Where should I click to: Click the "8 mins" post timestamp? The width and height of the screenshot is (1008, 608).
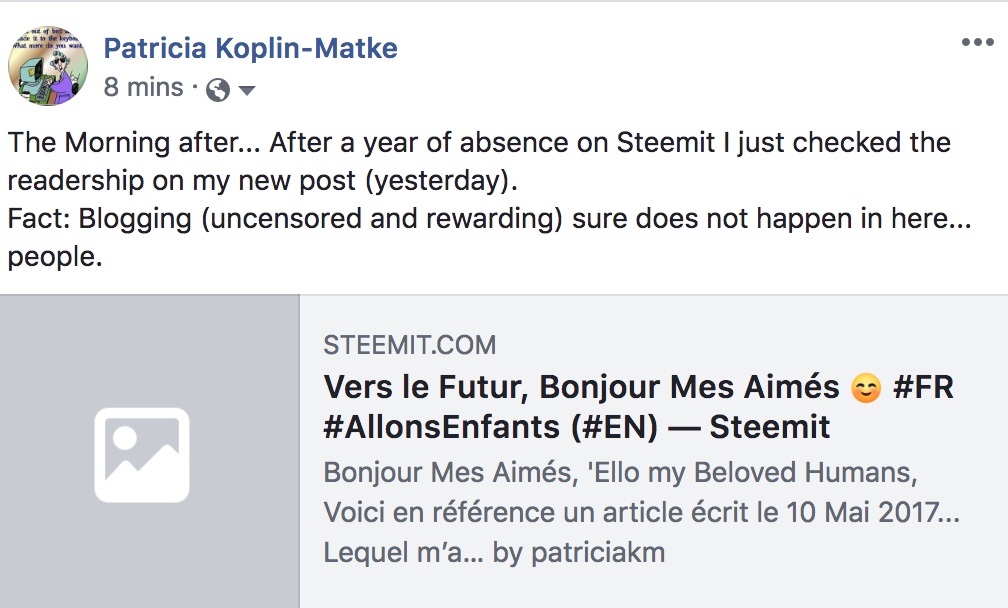point(143,88)
